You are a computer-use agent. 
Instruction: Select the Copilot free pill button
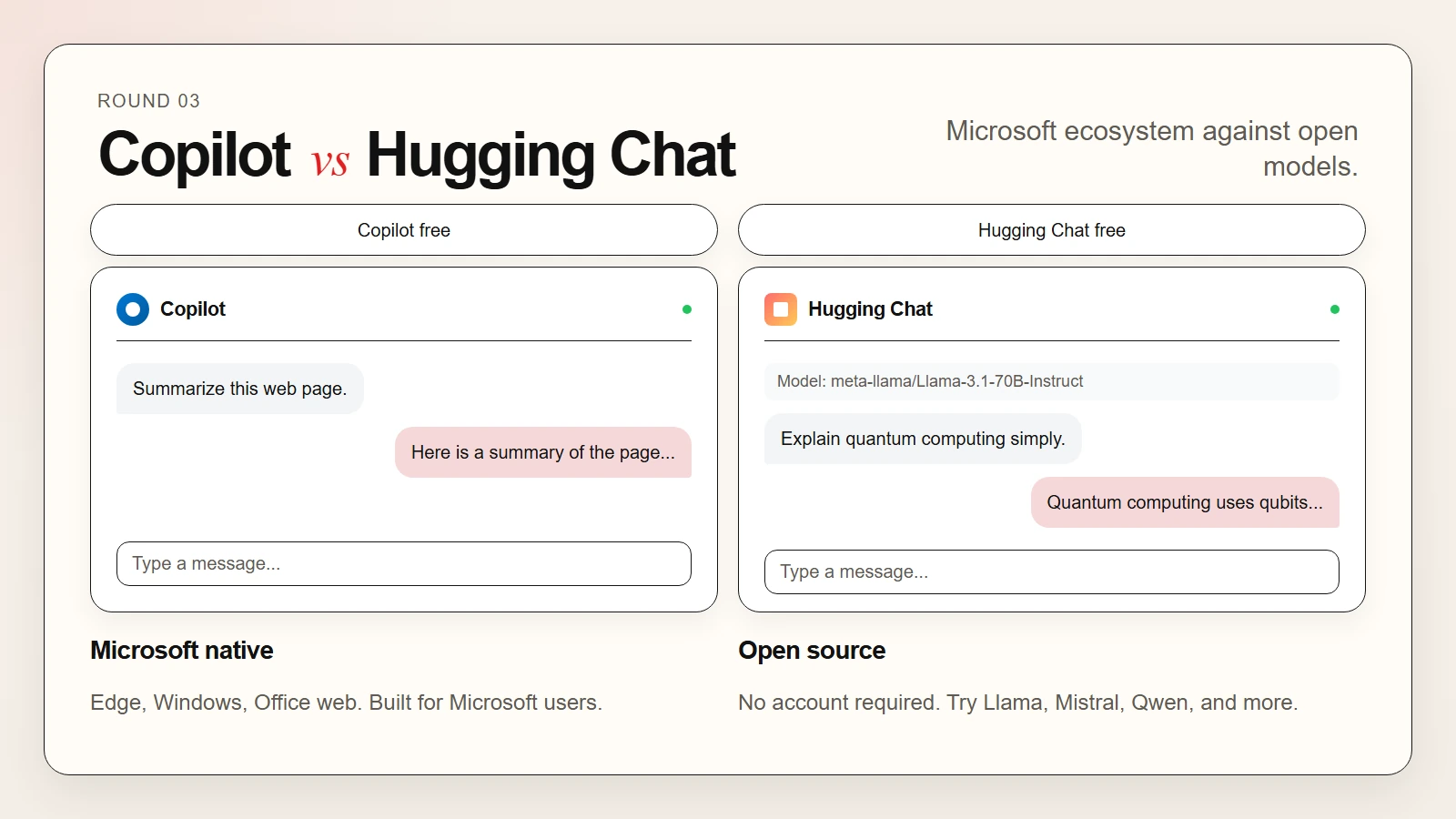point(404,230)
